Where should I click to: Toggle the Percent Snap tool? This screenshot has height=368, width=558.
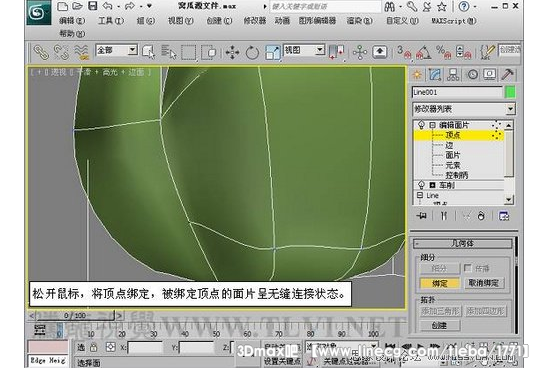[x=443, y=52]
